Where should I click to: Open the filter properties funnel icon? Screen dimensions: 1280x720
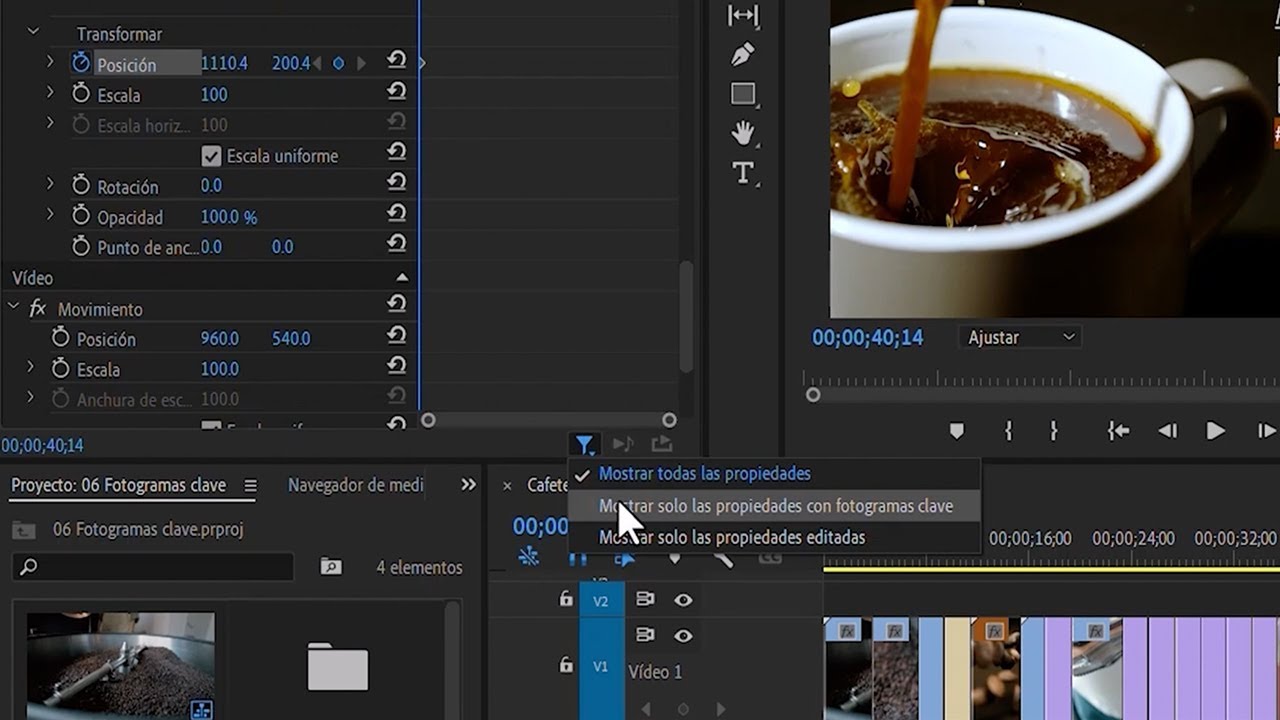point(586,445)
